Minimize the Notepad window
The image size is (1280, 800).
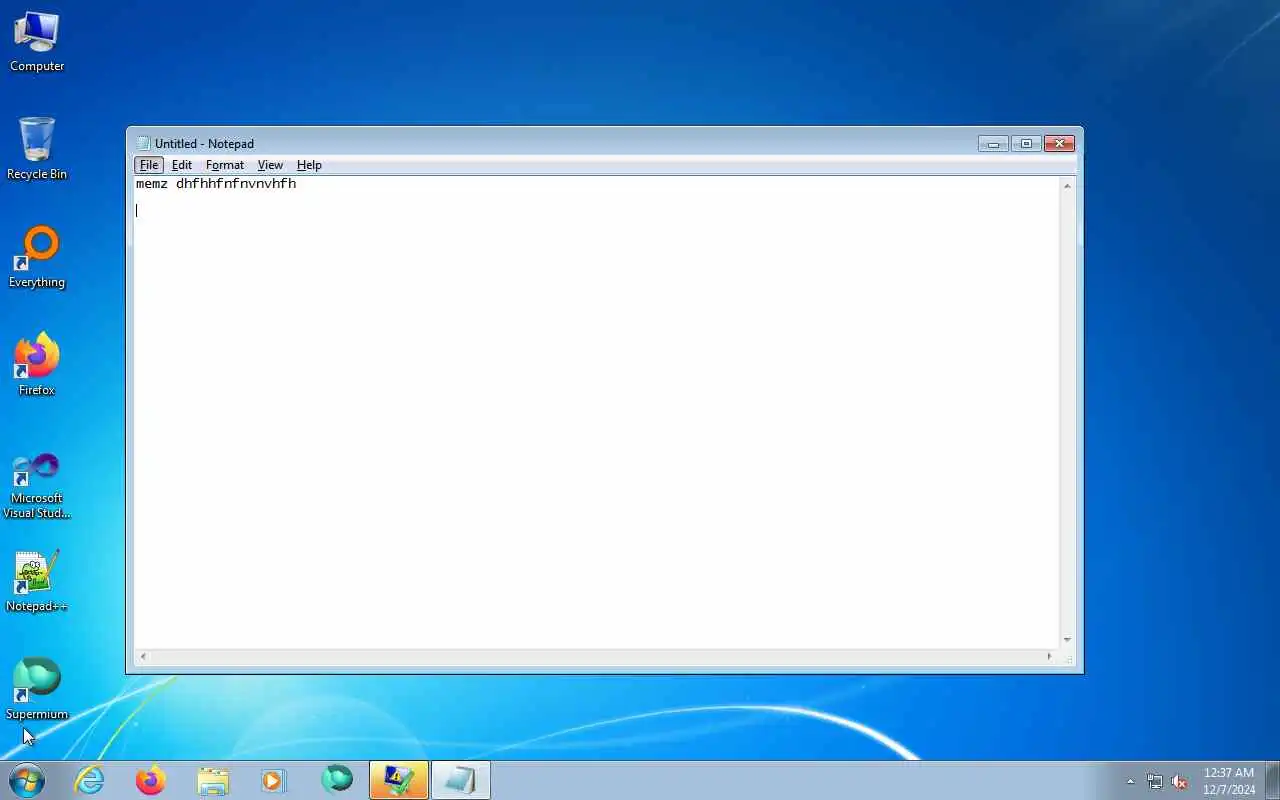tap(993, 143)
